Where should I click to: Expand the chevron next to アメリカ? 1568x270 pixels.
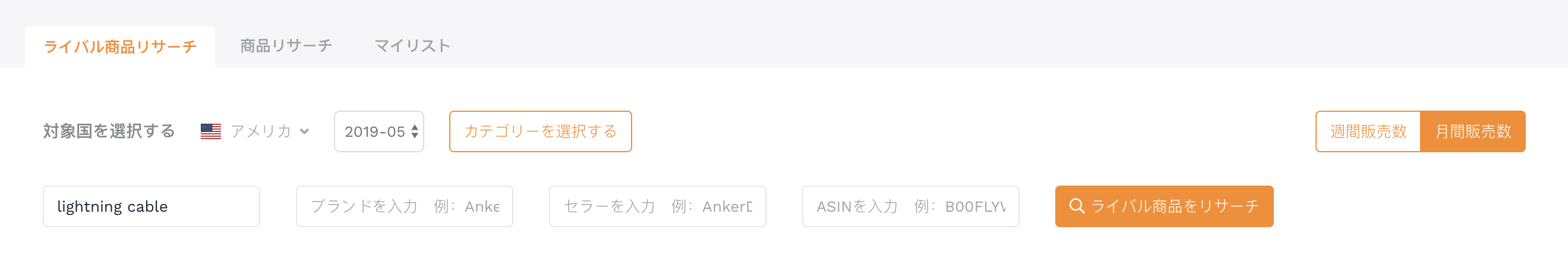coord(304,131)
